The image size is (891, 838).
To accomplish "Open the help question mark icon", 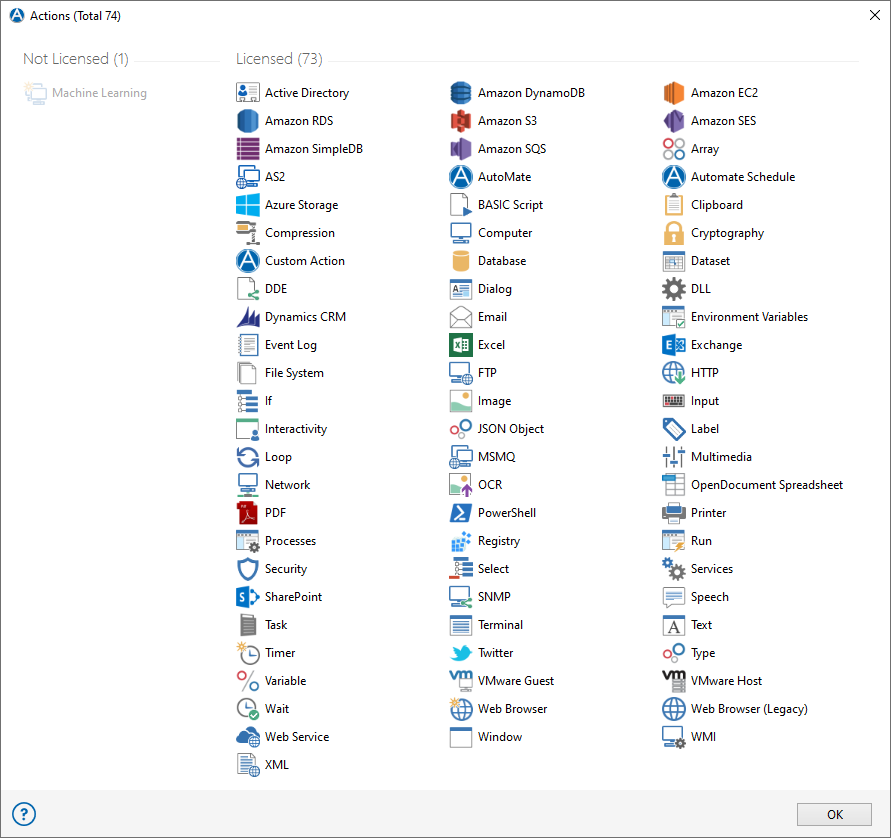I will click(x=24, y=814).
